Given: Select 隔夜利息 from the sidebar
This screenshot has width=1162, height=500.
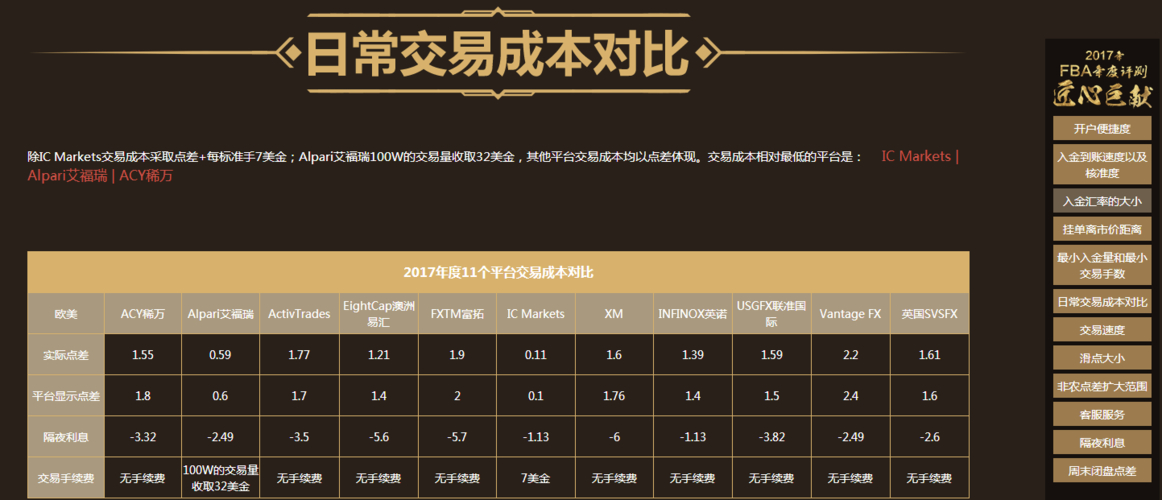Looking at the screenshot, I should click(x=1101, y=442).
